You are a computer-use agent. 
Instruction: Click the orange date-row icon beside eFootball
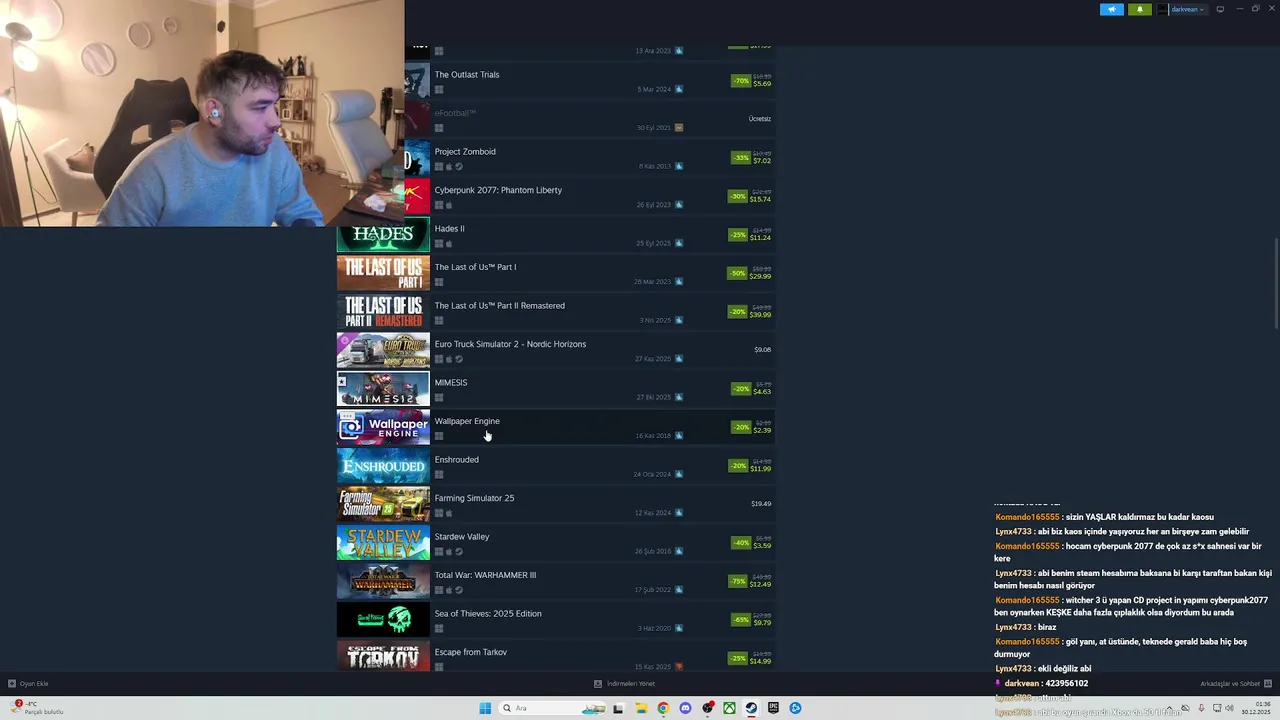679,128
